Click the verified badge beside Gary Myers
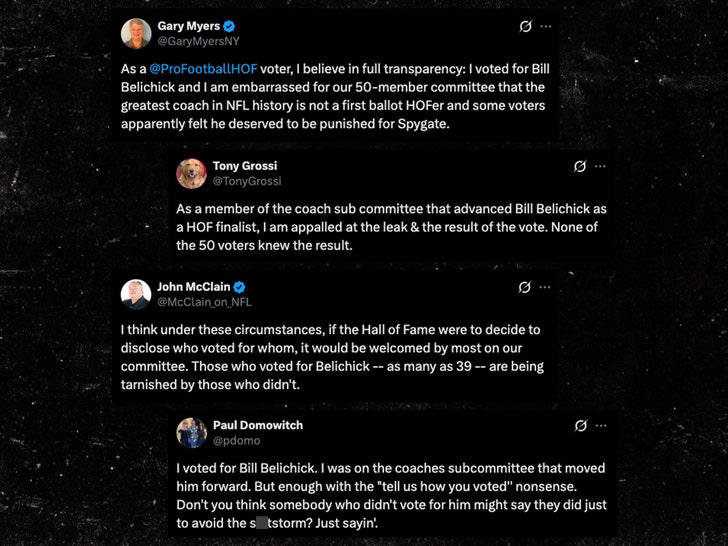This screenshot has height=546, width=728. [227, 26]
